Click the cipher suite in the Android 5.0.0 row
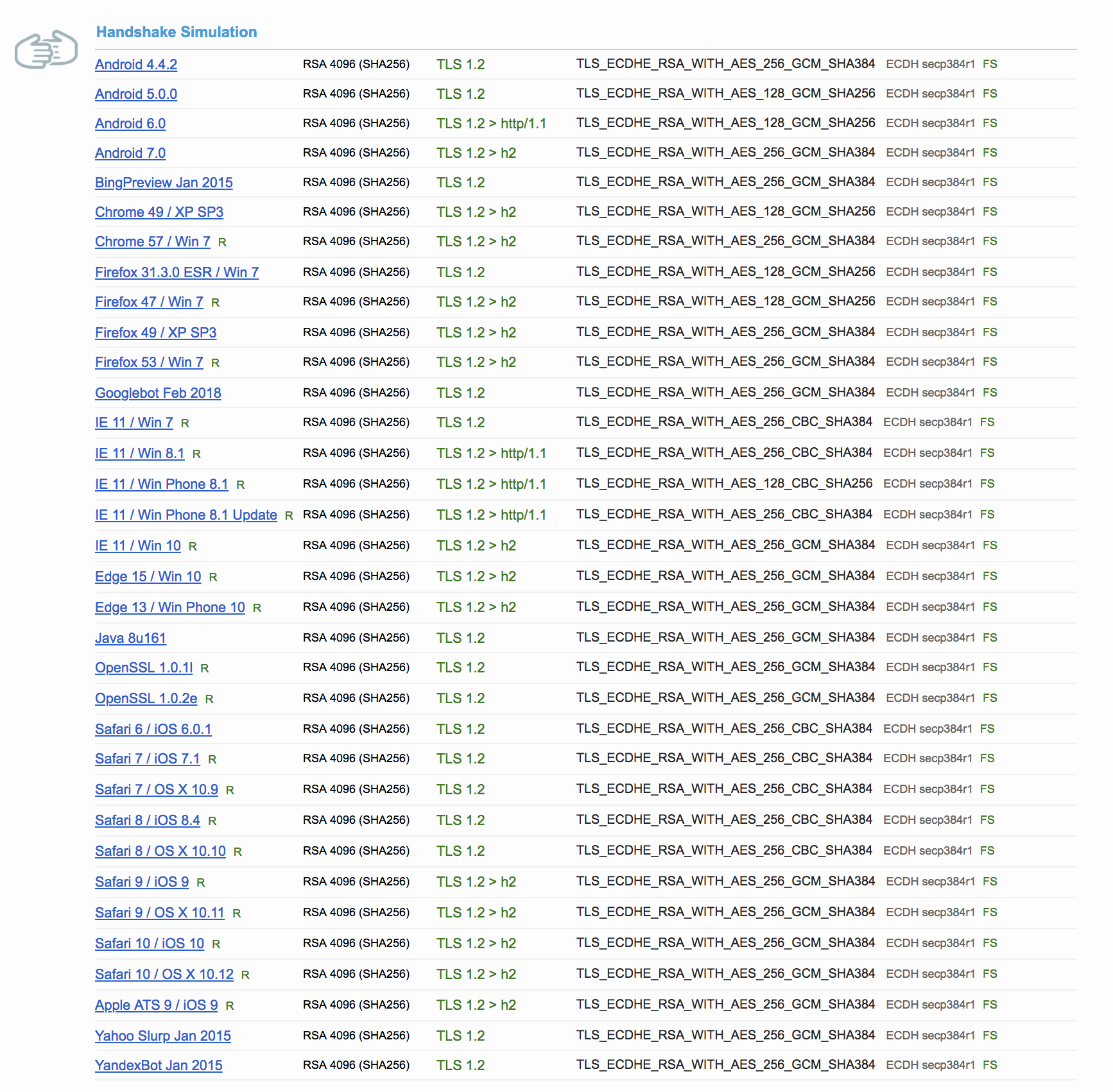 point(726,93)
